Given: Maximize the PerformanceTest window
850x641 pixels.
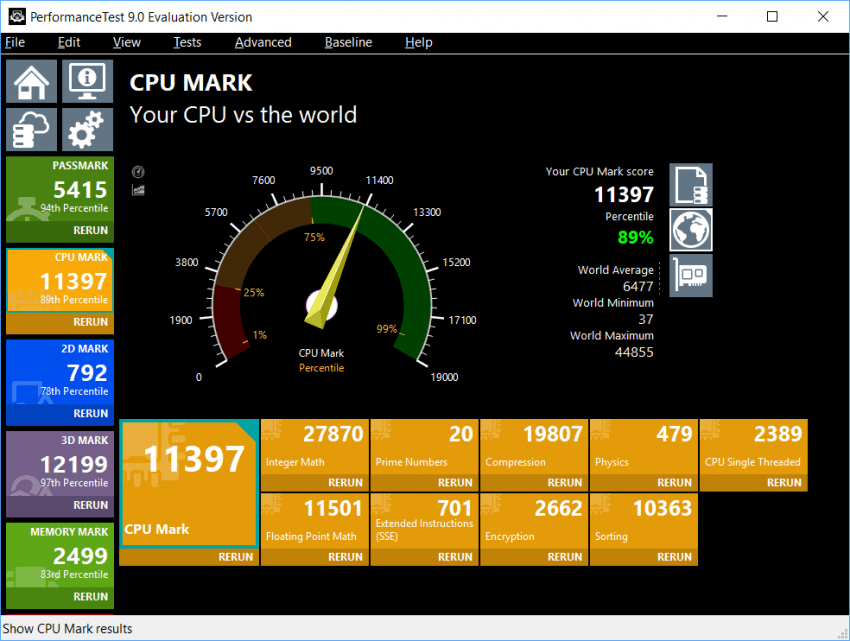Looking at the screenshot, I should pos(772,16).
